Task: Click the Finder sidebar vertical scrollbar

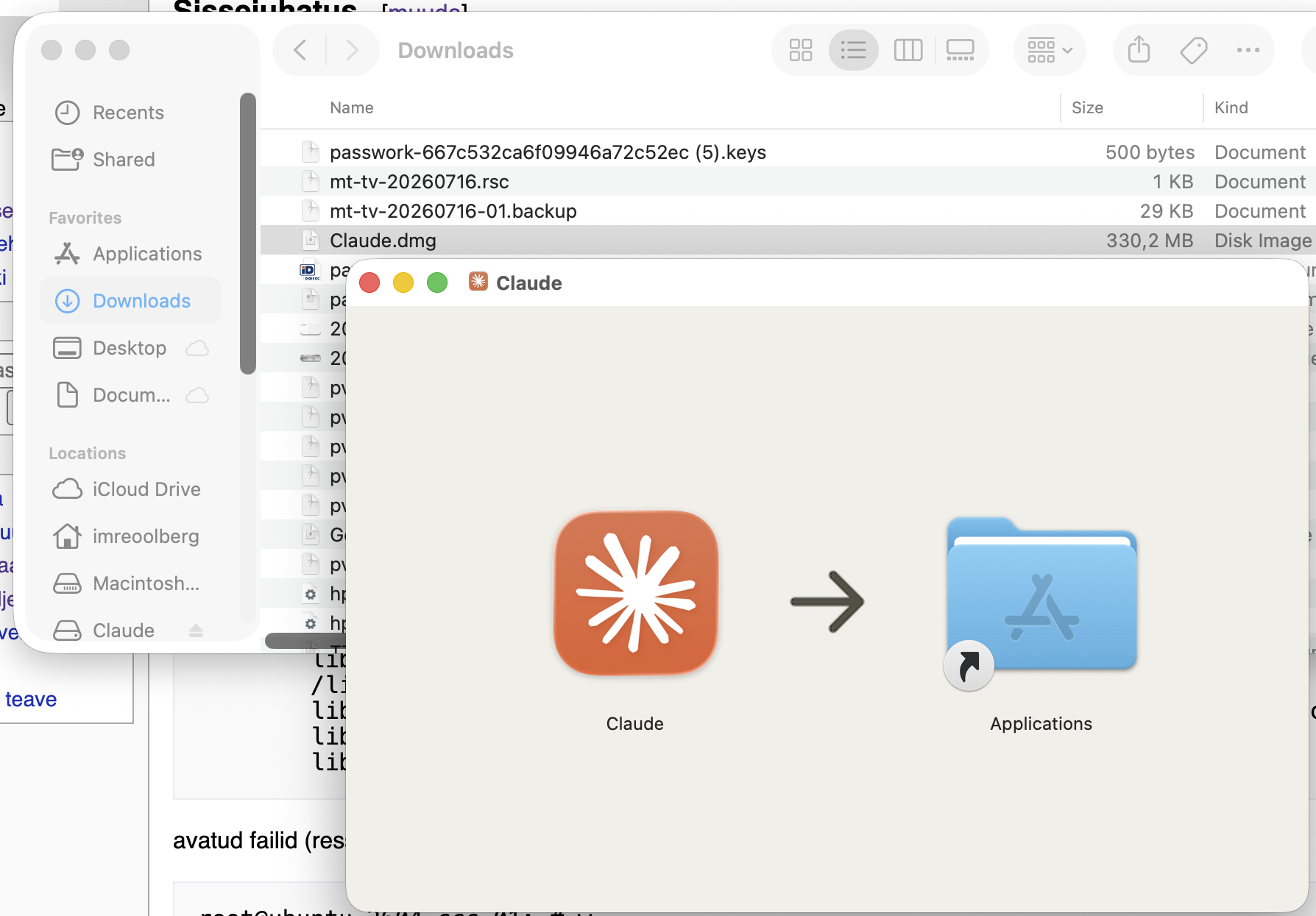Action: (248, 234)
